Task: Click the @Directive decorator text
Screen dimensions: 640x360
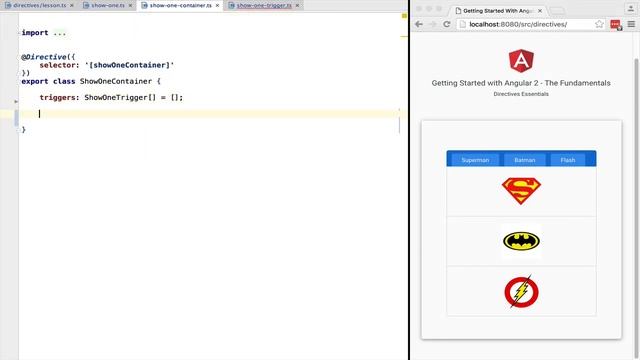Action: pyautogui.click(x=44, y=57)
